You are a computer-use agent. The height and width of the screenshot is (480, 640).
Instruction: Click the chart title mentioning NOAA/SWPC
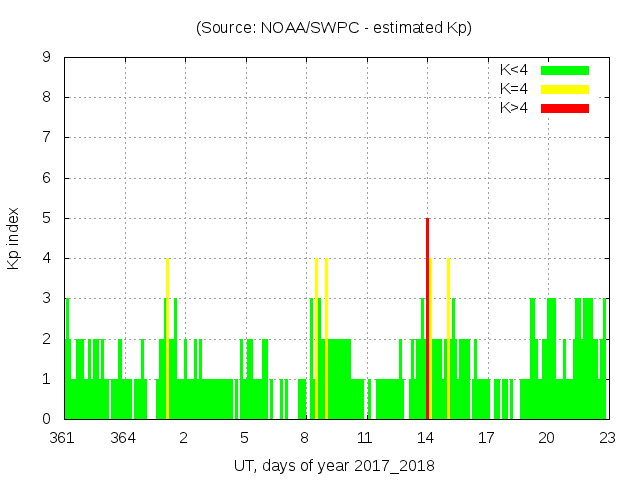pos(334,28)
